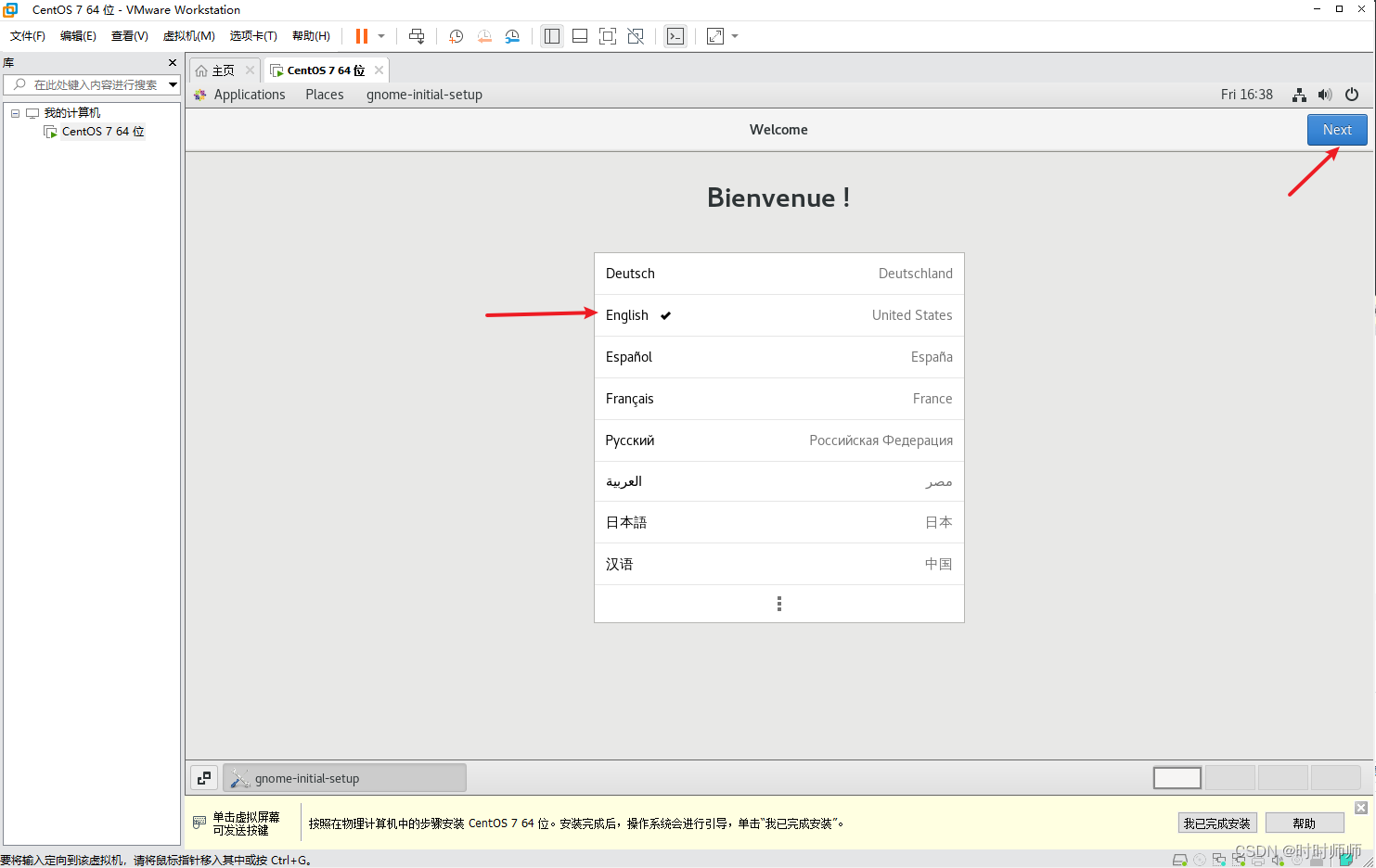Image resolution: width=1376 pixels, height=868 pixels.
Task: Click gnome-initial-setup in the top bar
Action: (x=424, y=95)
